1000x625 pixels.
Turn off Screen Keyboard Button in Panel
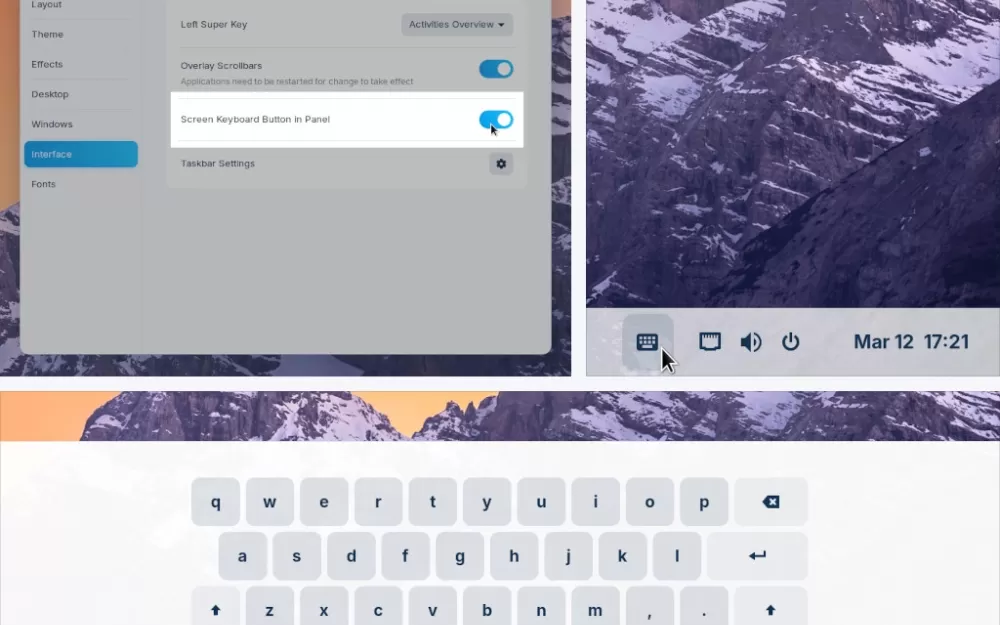[495, 118]
